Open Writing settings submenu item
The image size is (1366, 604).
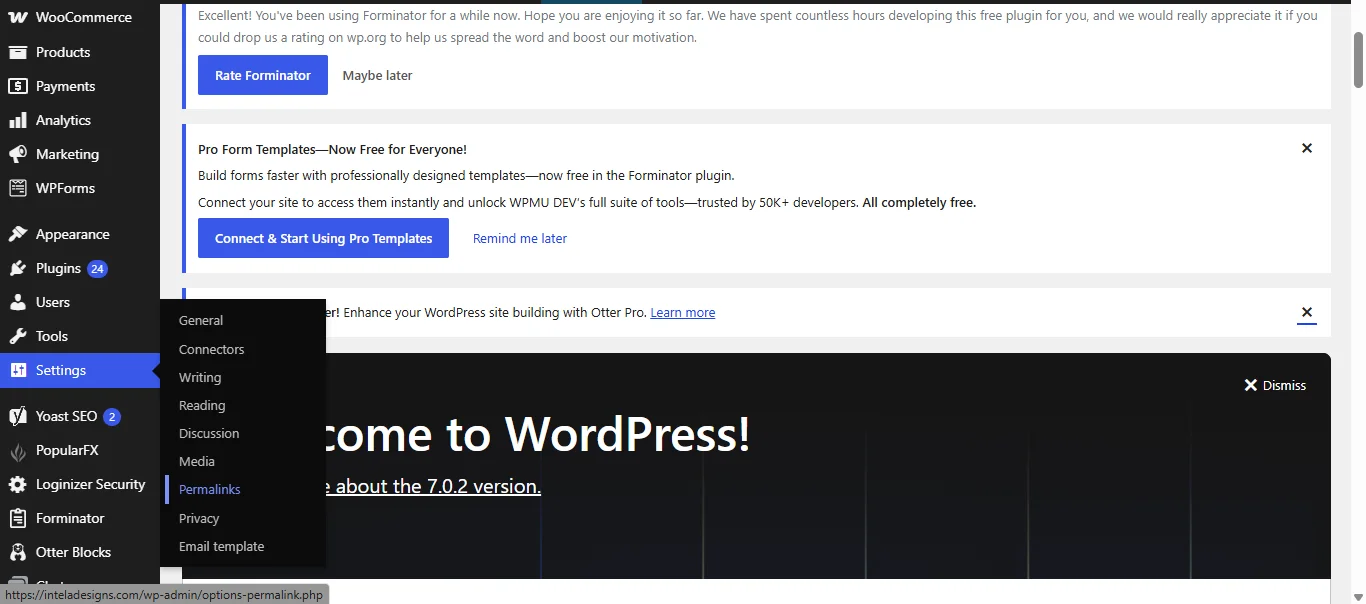point(200,377)
